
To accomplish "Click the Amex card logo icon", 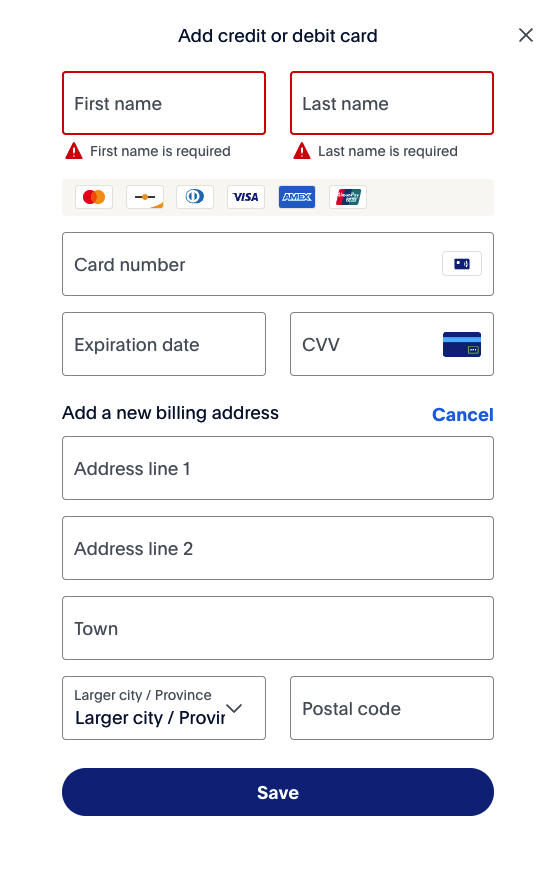I will (297, 197).
